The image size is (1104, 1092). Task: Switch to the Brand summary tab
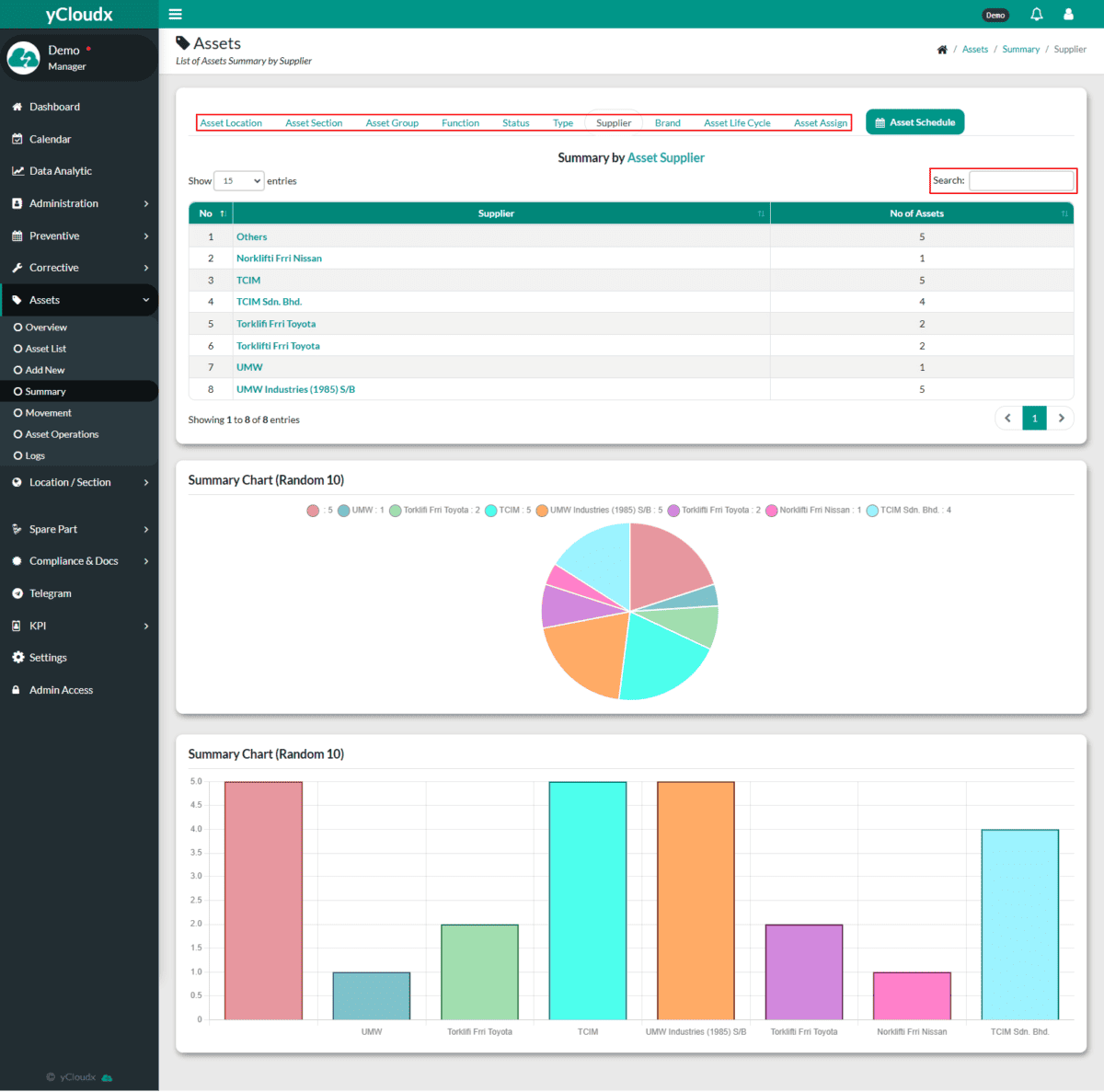click(x=668, y=122)
